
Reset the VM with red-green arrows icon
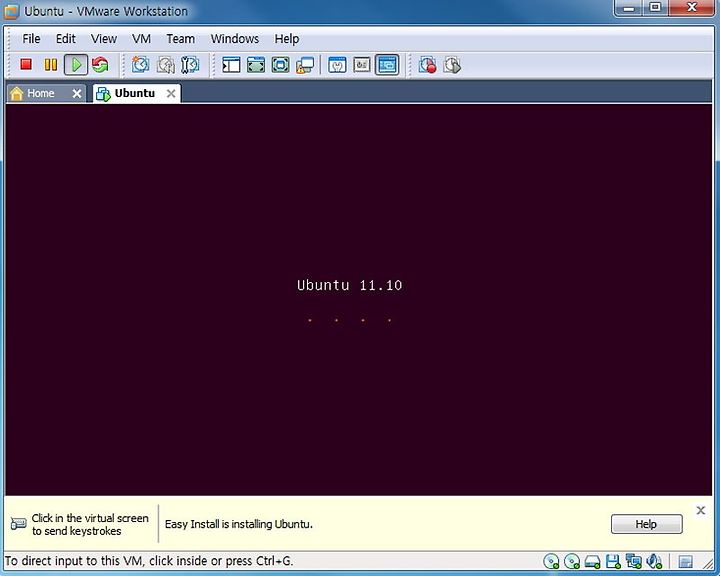pos(100,64)
